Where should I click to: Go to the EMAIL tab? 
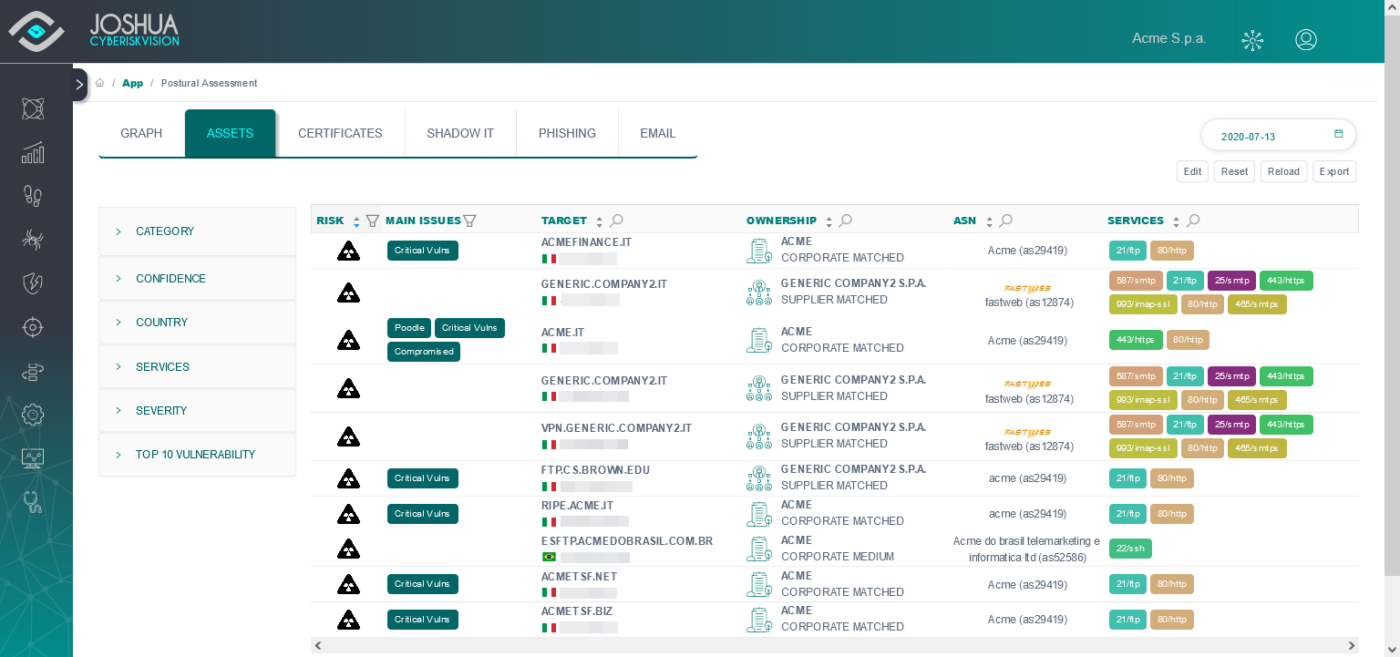(x=658, y=133)
